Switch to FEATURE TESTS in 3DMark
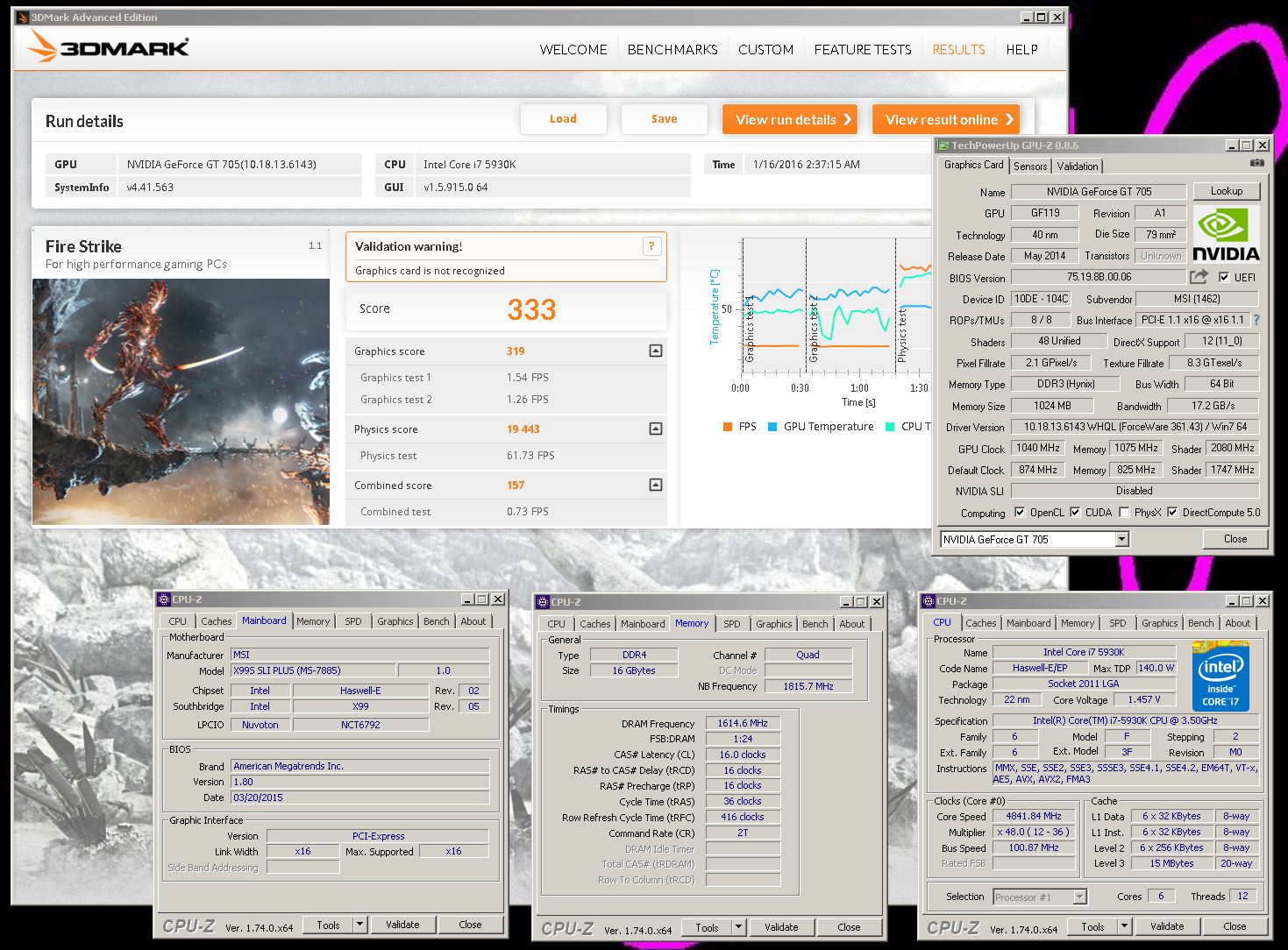Image resolution: width=1288 pixels, height=950 pixels. pyautogui.click(x=863, y=50)
